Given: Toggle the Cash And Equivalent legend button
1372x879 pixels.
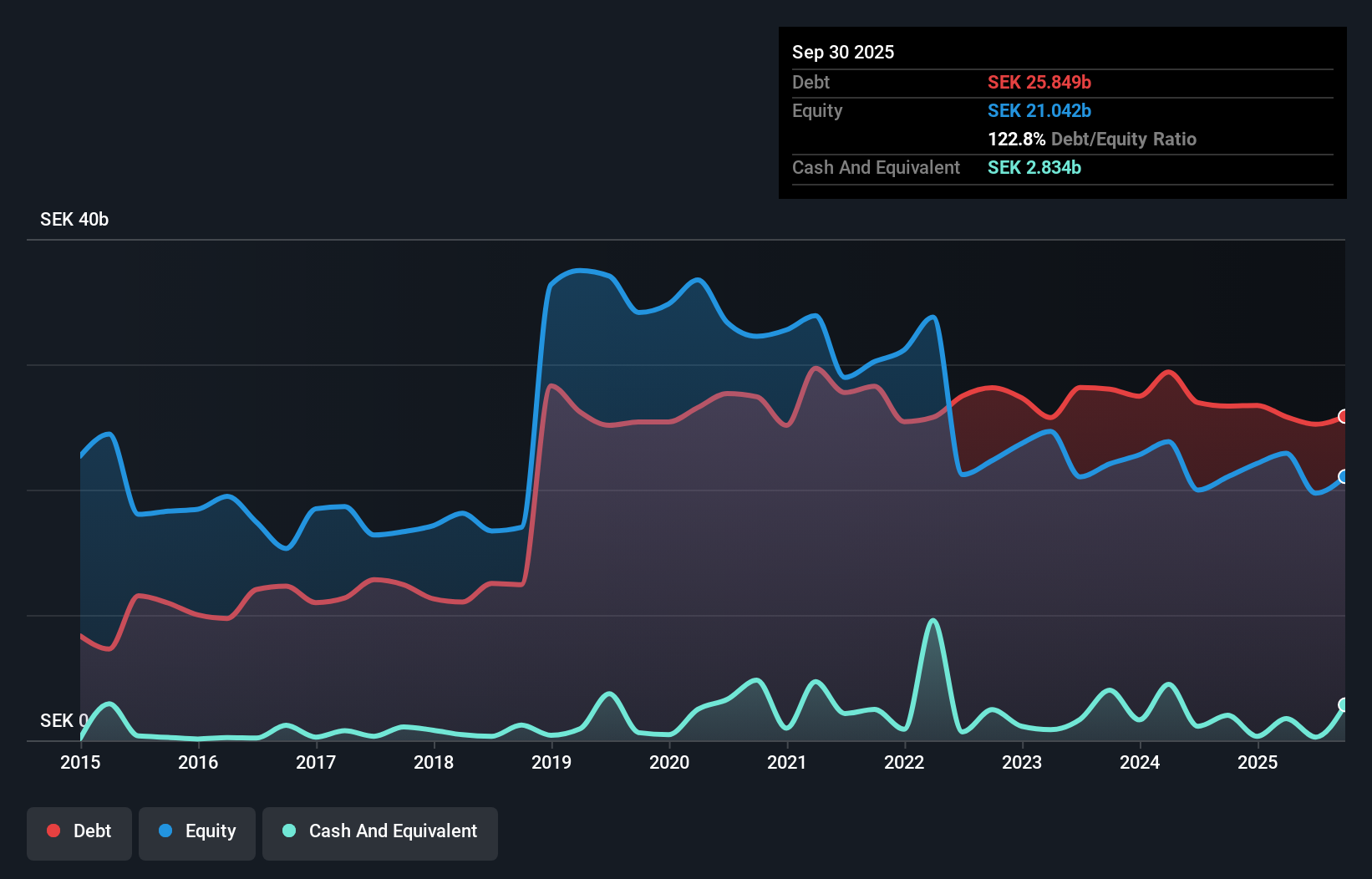Looking at the screenshot, I should (x=380, y=833).
